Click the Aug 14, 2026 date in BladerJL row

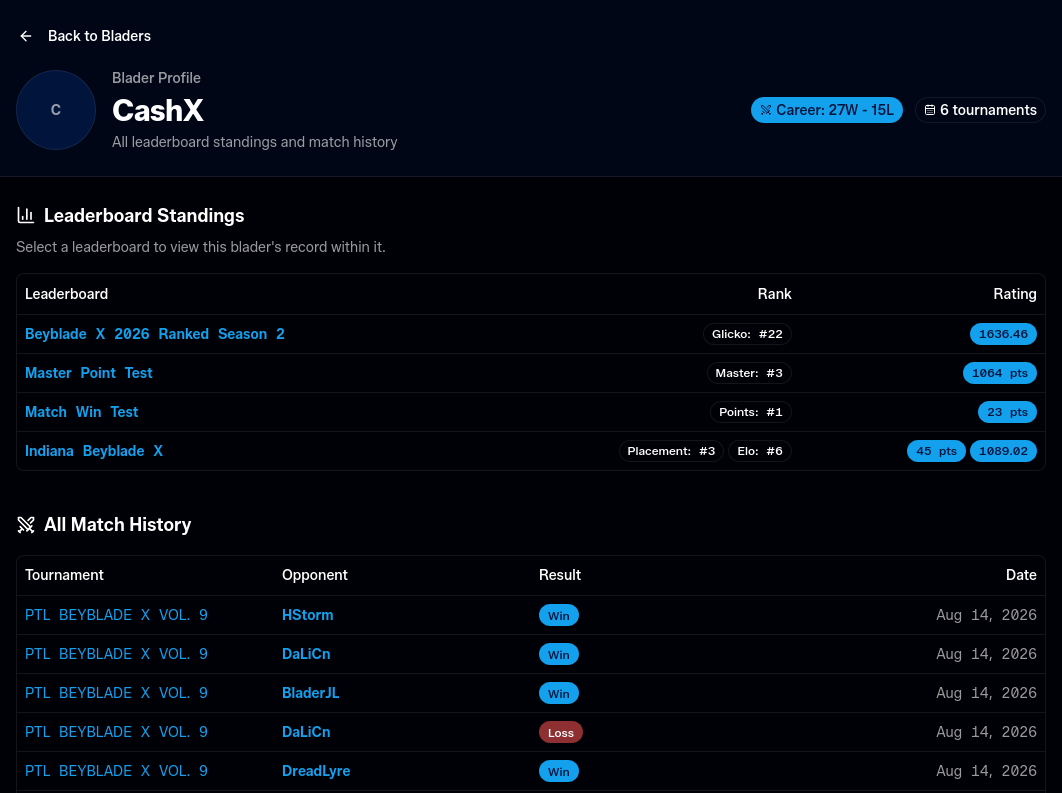986,693
